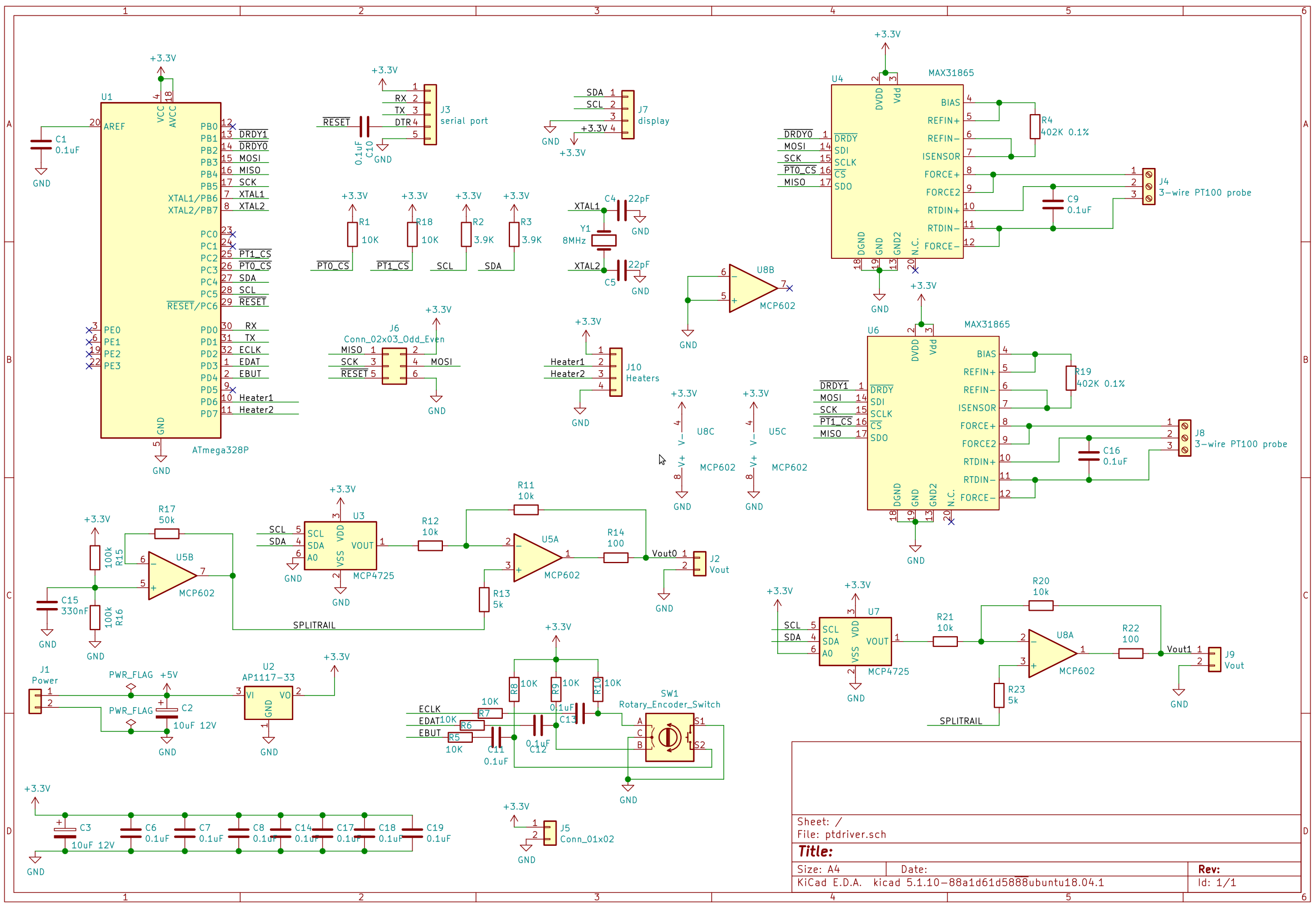Click the U8B MCP602 op-amp triangle
Image resolution: width=1316 pixels, height=909 pixels.
pyautogui.click(x=753, y=288)
